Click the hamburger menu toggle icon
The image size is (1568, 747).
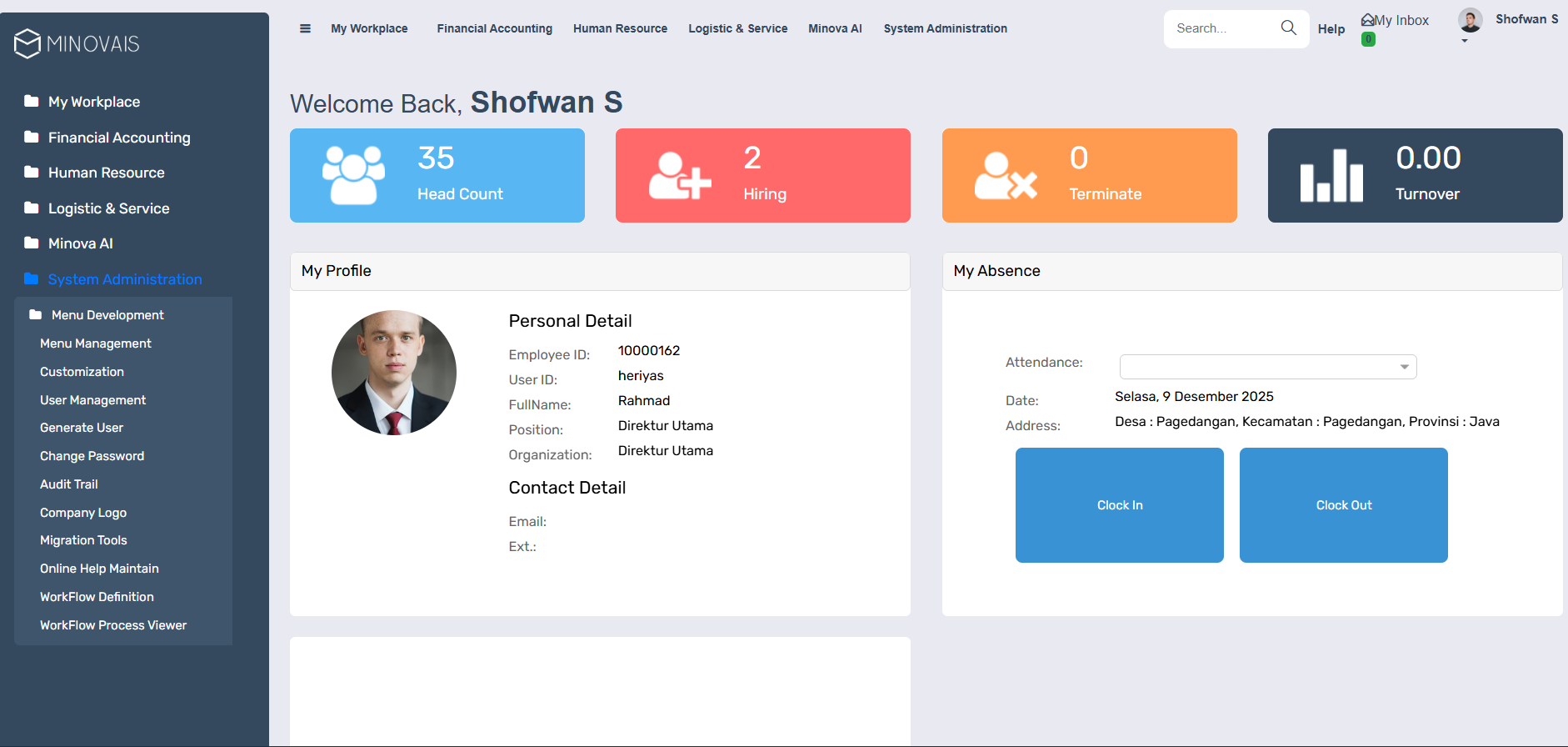point(305,28)
